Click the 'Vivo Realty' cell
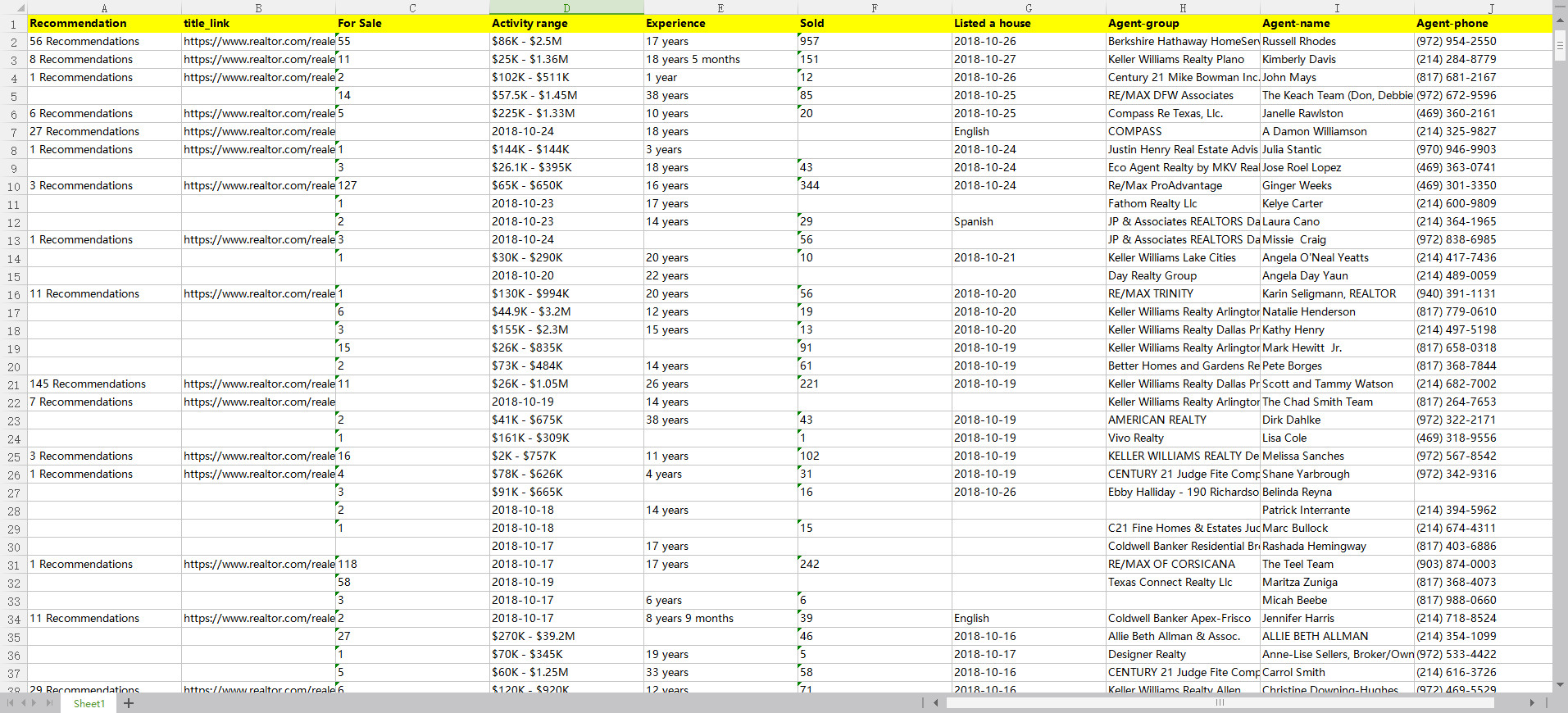 (x=1183, y=438)
